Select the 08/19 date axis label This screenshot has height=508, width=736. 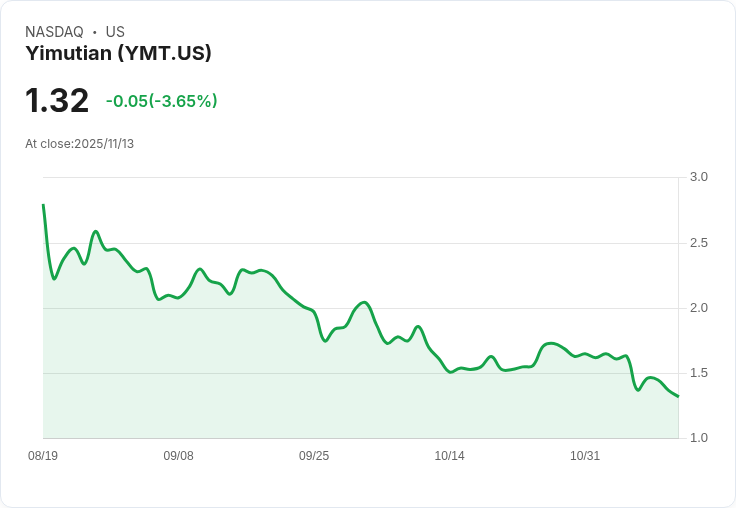click(x=43, y=456)
